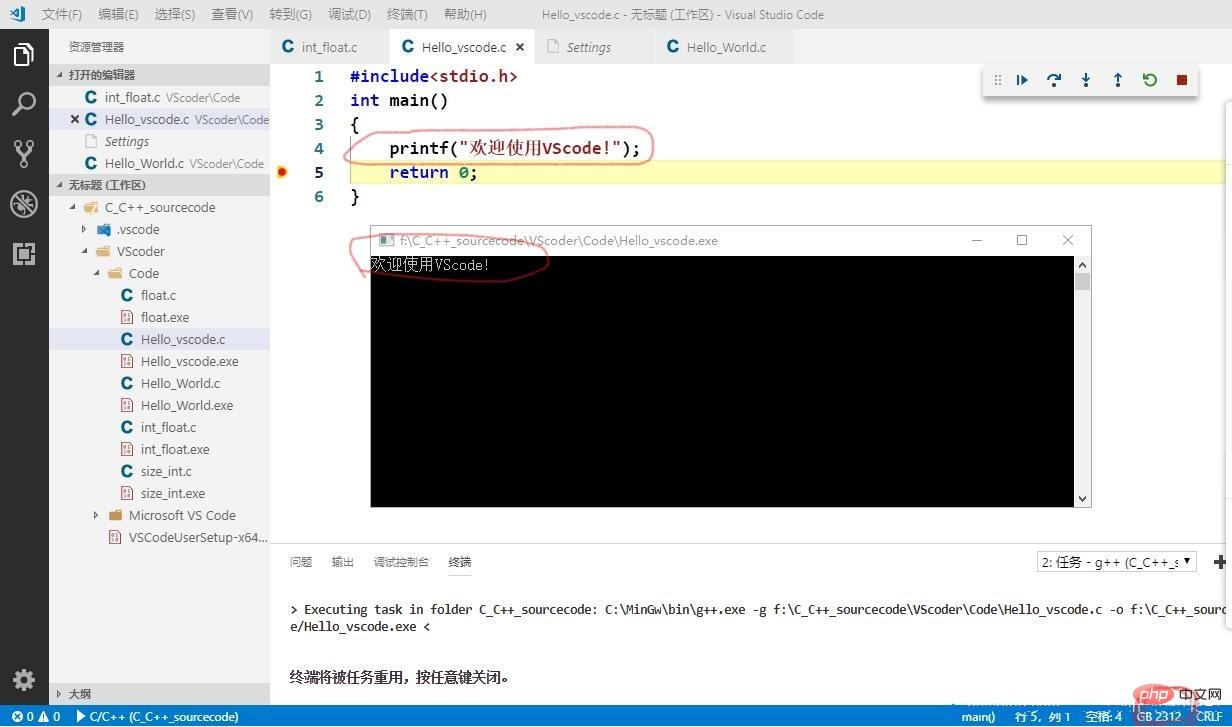This screenshot has height=727, width=1232.
Task: Switch to the 问题 panel tab
Action: point(301,562)
